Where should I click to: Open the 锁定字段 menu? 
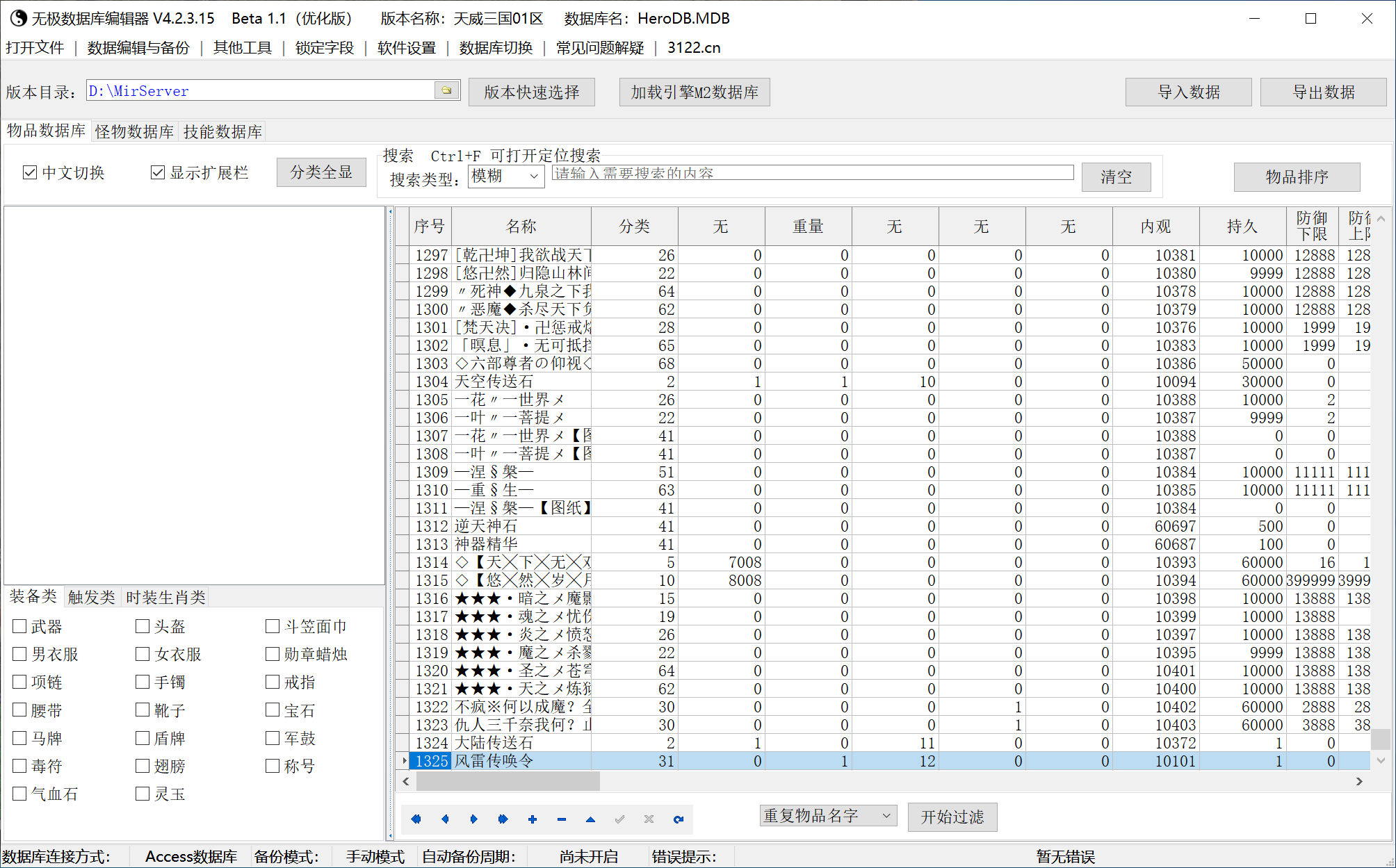click(325, 47)
